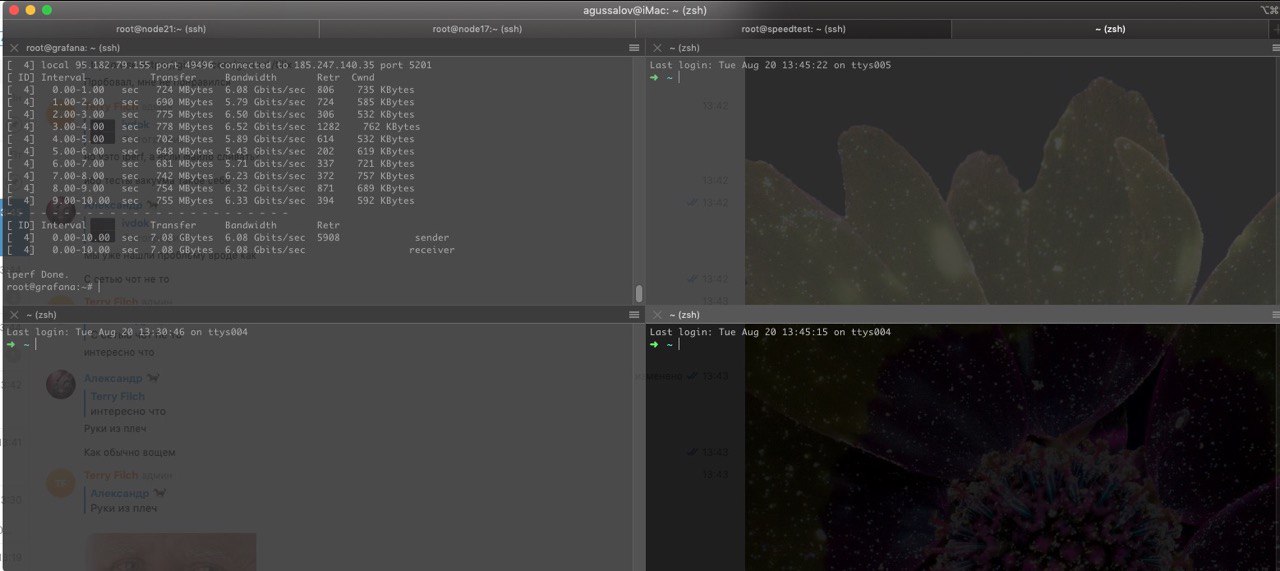Switch to the root@node17 ssh tab
Screen dimensions: 1280x571
click(x=477, y=29)
